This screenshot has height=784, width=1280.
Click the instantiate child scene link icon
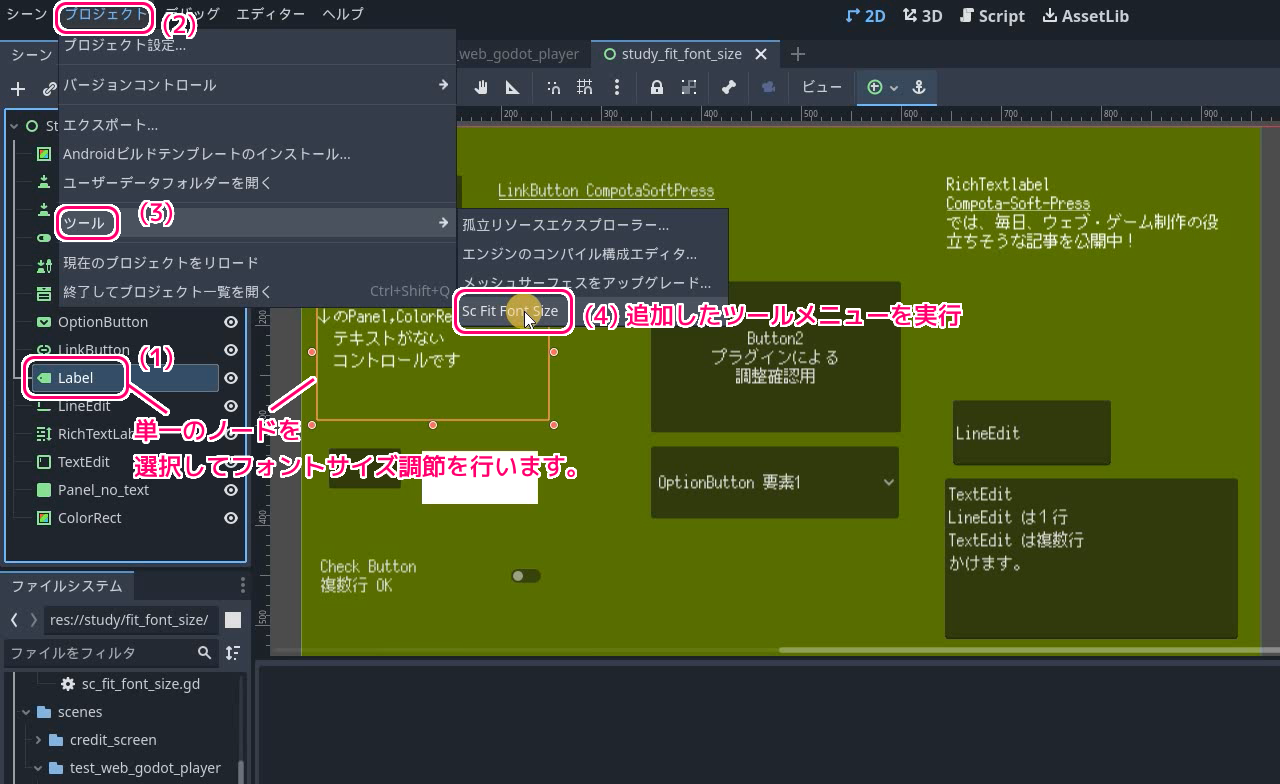pyautogui.click(x=49, y=89)
